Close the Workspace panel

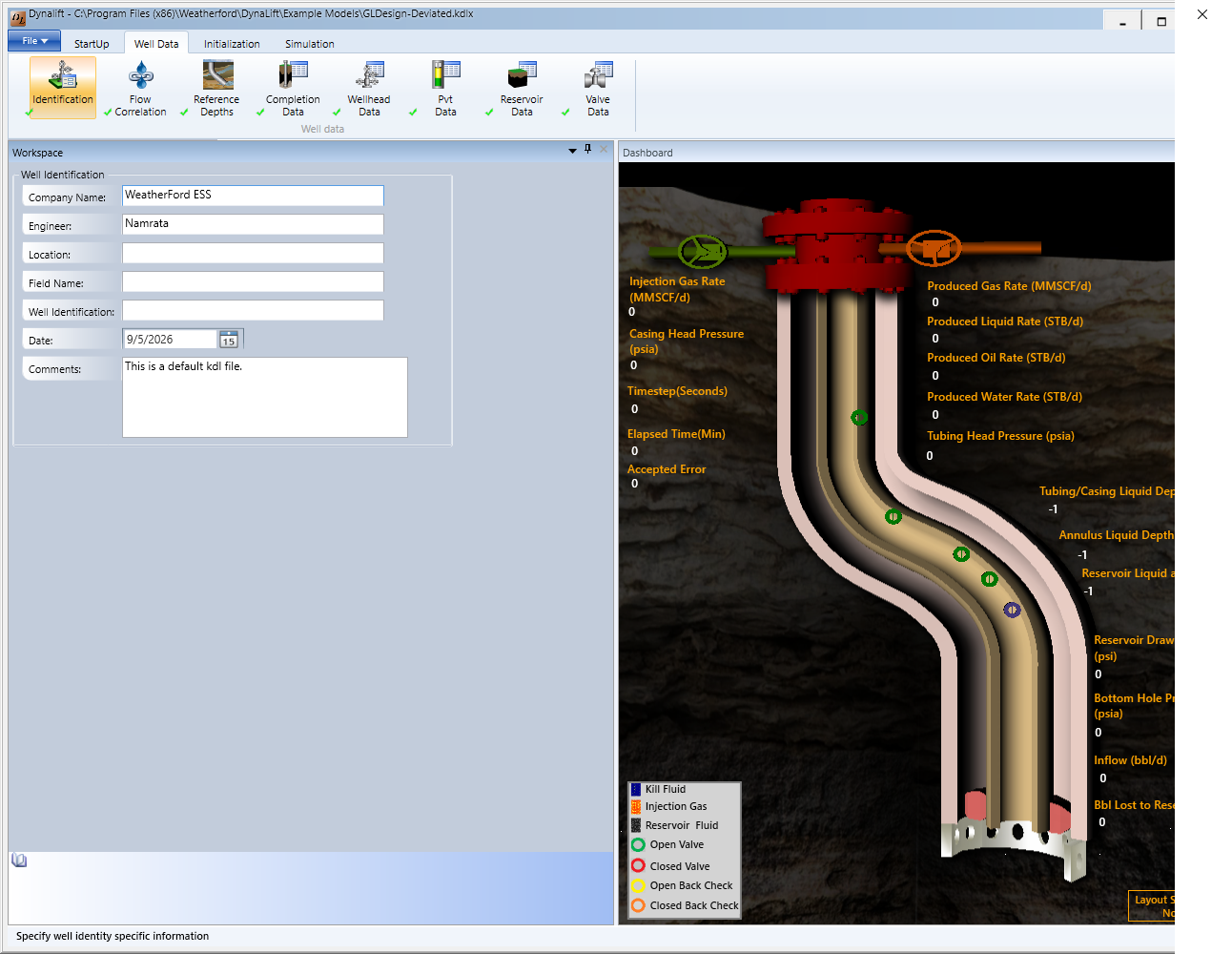click(604, 149)
